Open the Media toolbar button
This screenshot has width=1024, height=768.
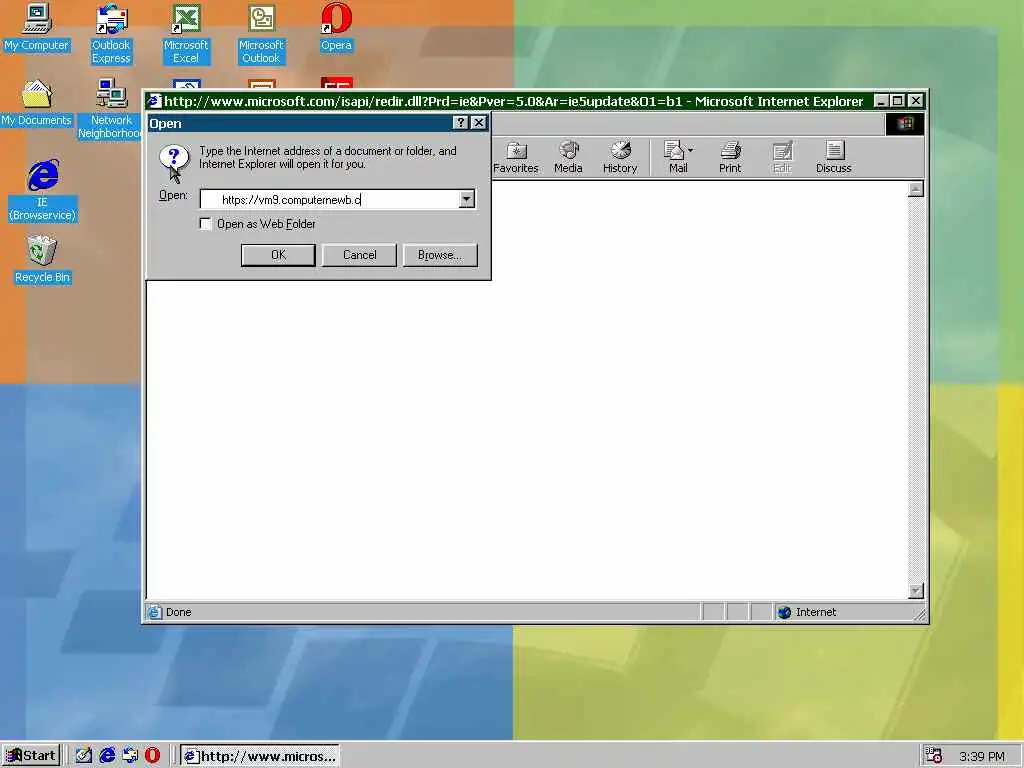[568, 157]
